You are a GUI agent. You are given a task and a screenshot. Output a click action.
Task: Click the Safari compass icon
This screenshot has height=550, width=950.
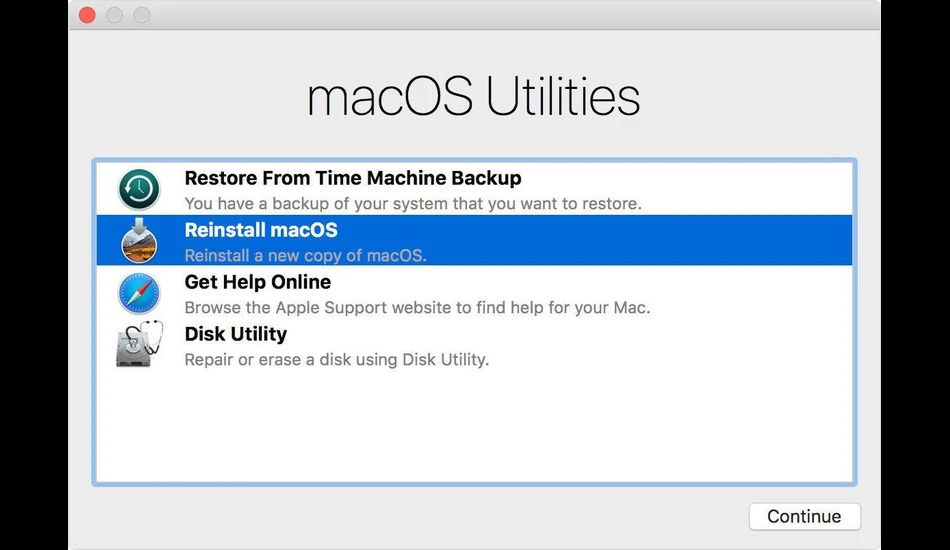pyautogui.click(x=139, y=293)
